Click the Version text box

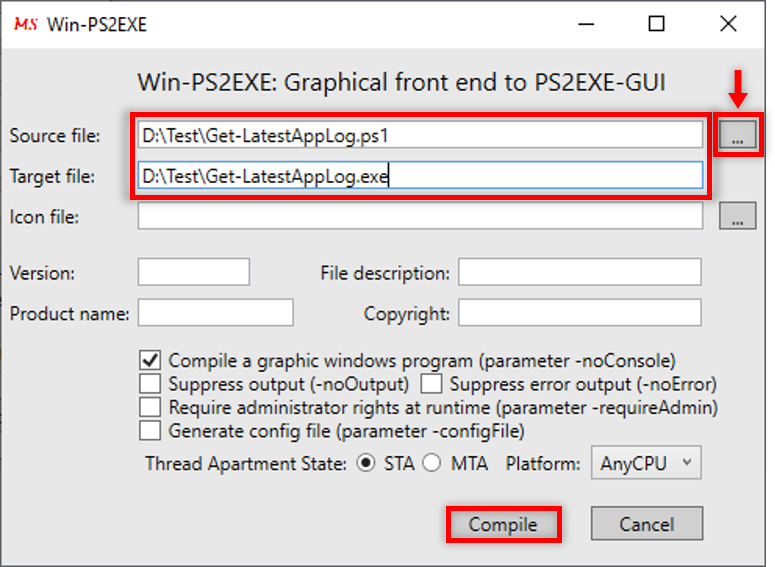tap(194, 271)
